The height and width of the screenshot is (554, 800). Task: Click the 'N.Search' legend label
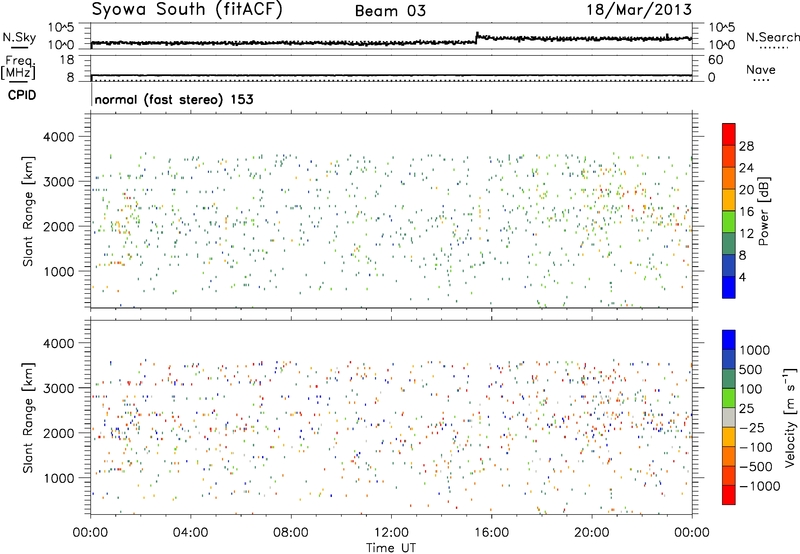pyautogui.click(x=772, y=37)
